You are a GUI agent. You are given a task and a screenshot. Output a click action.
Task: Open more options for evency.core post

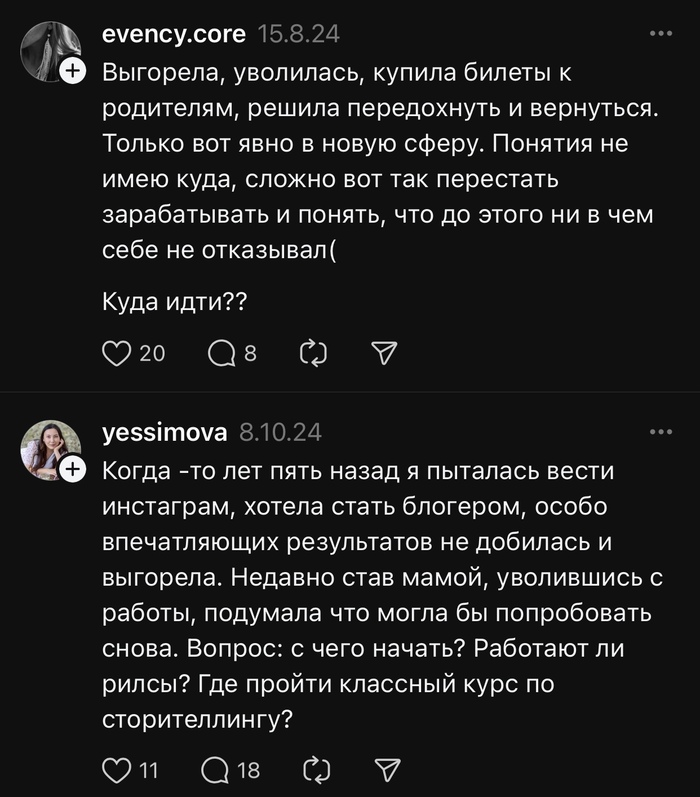[661, 34]
